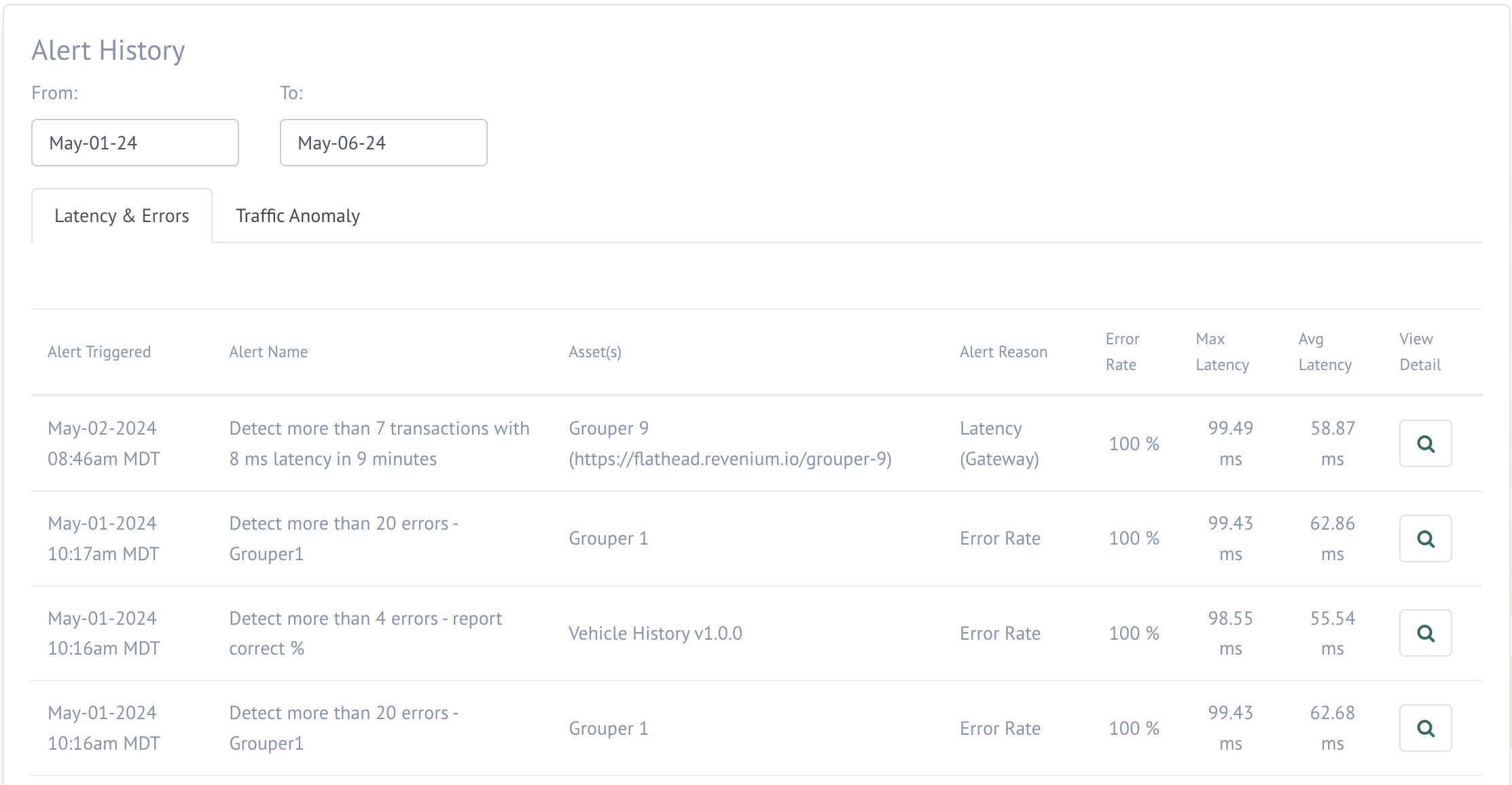Click the Asset(s) column header
This screenshot has height=785, width=1512.
tap(595, 352)
